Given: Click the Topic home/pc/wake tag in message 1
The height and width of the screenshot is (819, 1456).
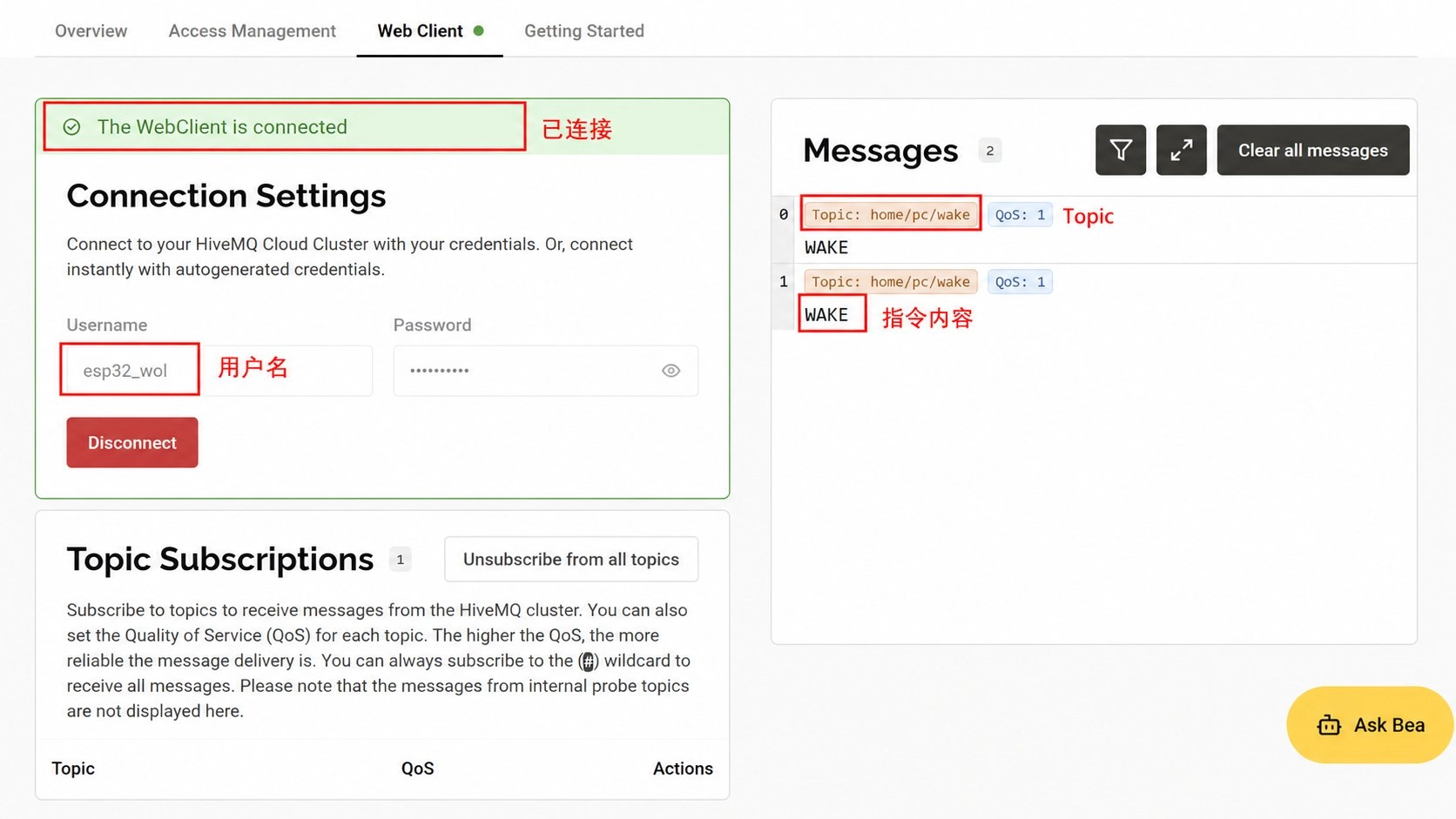Looking at the screenshot, I should (x=891, y=282).
